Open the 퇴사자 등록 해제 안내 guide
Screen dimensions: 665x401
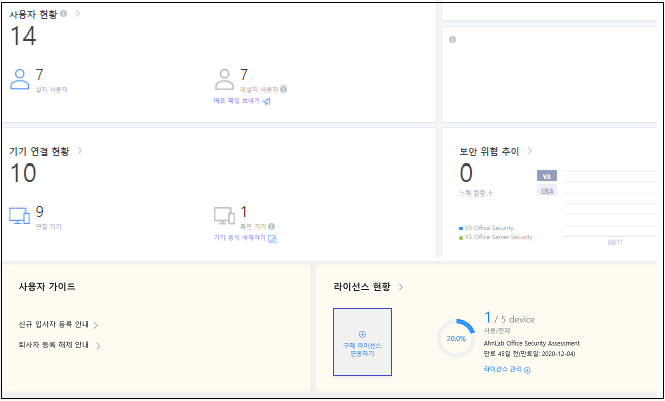[60, 345]
